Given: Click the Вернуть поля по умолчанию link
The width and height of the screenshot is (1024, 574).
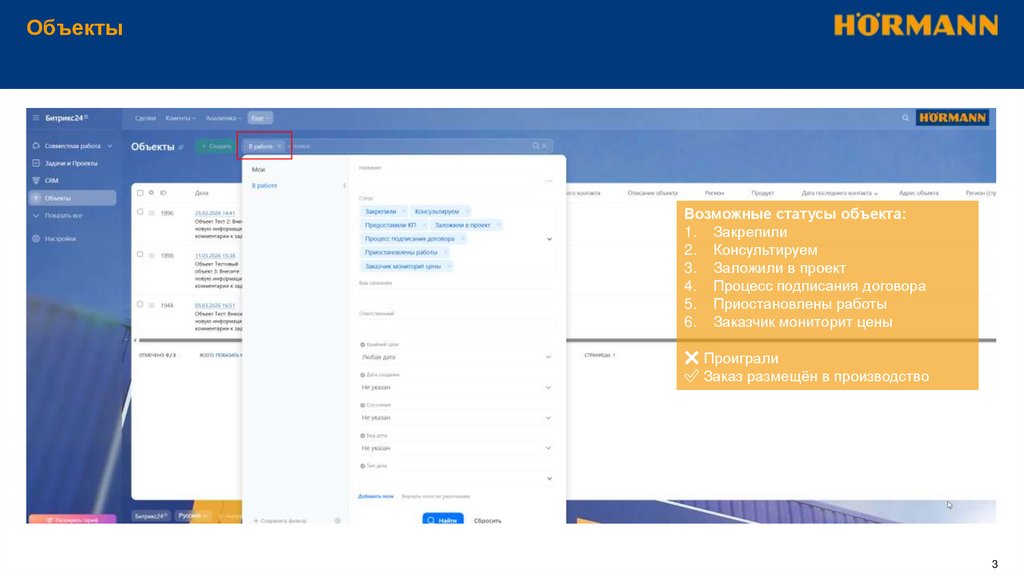Looking at the screenshot, I should 436,496.
